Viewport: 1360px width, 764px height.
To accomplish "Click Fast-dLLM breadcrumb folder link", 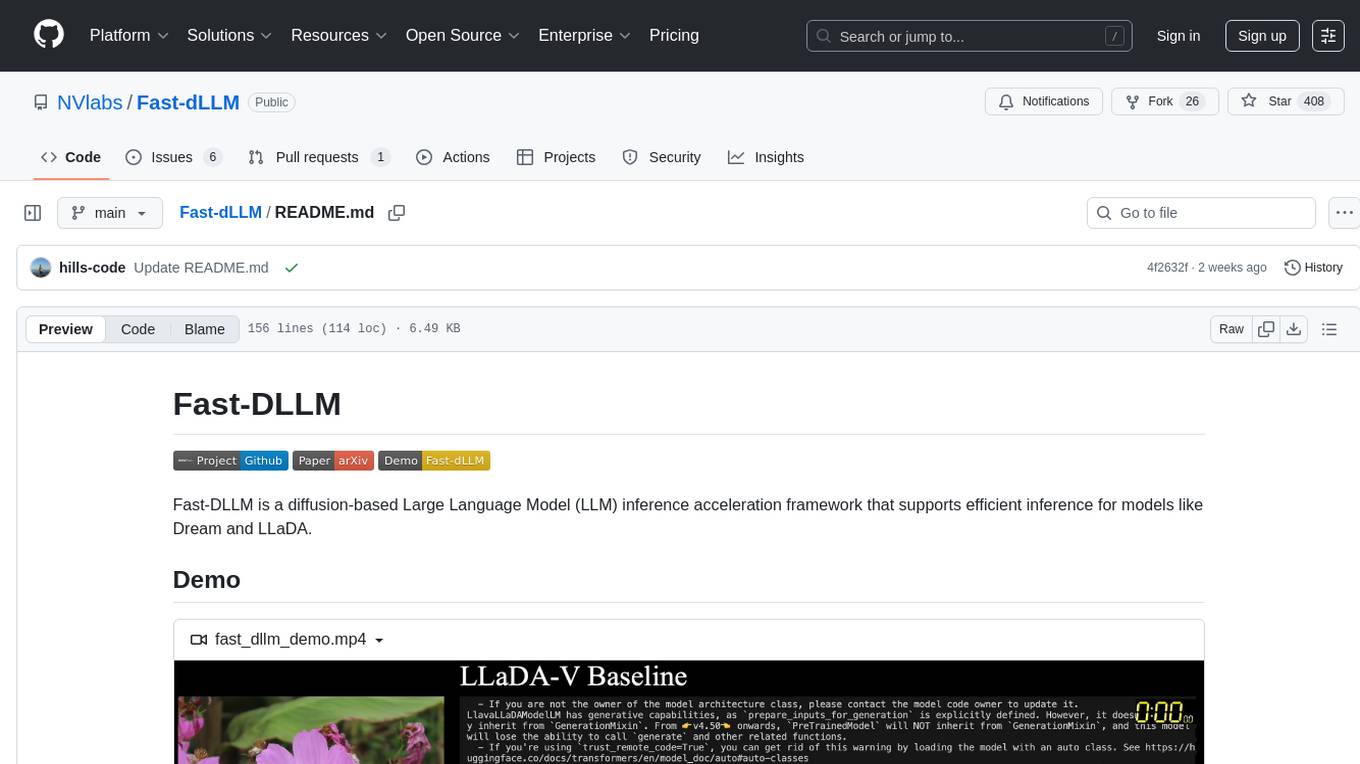I will (220, 212).
